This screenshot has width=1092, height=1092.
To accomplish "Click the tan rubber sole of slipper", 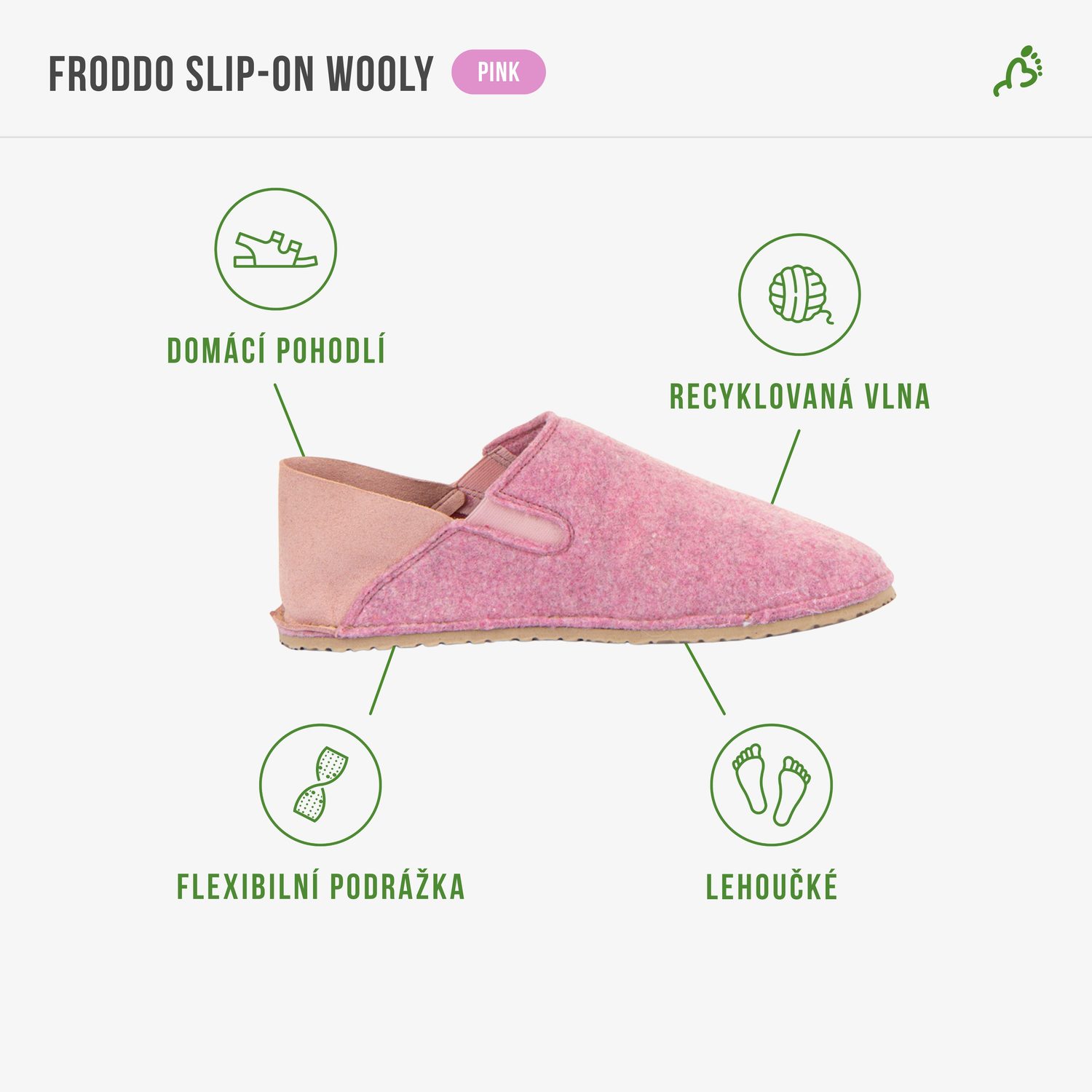I will 582,636.
